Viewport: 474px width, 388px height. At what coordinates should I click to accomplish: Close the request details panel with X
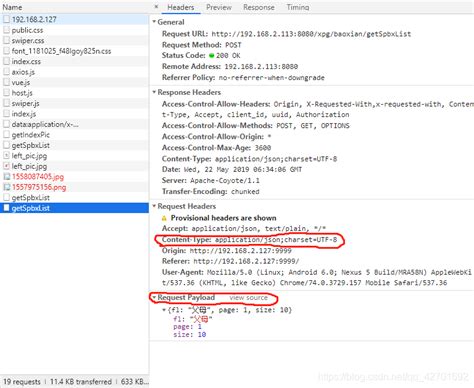coord(156,7)
